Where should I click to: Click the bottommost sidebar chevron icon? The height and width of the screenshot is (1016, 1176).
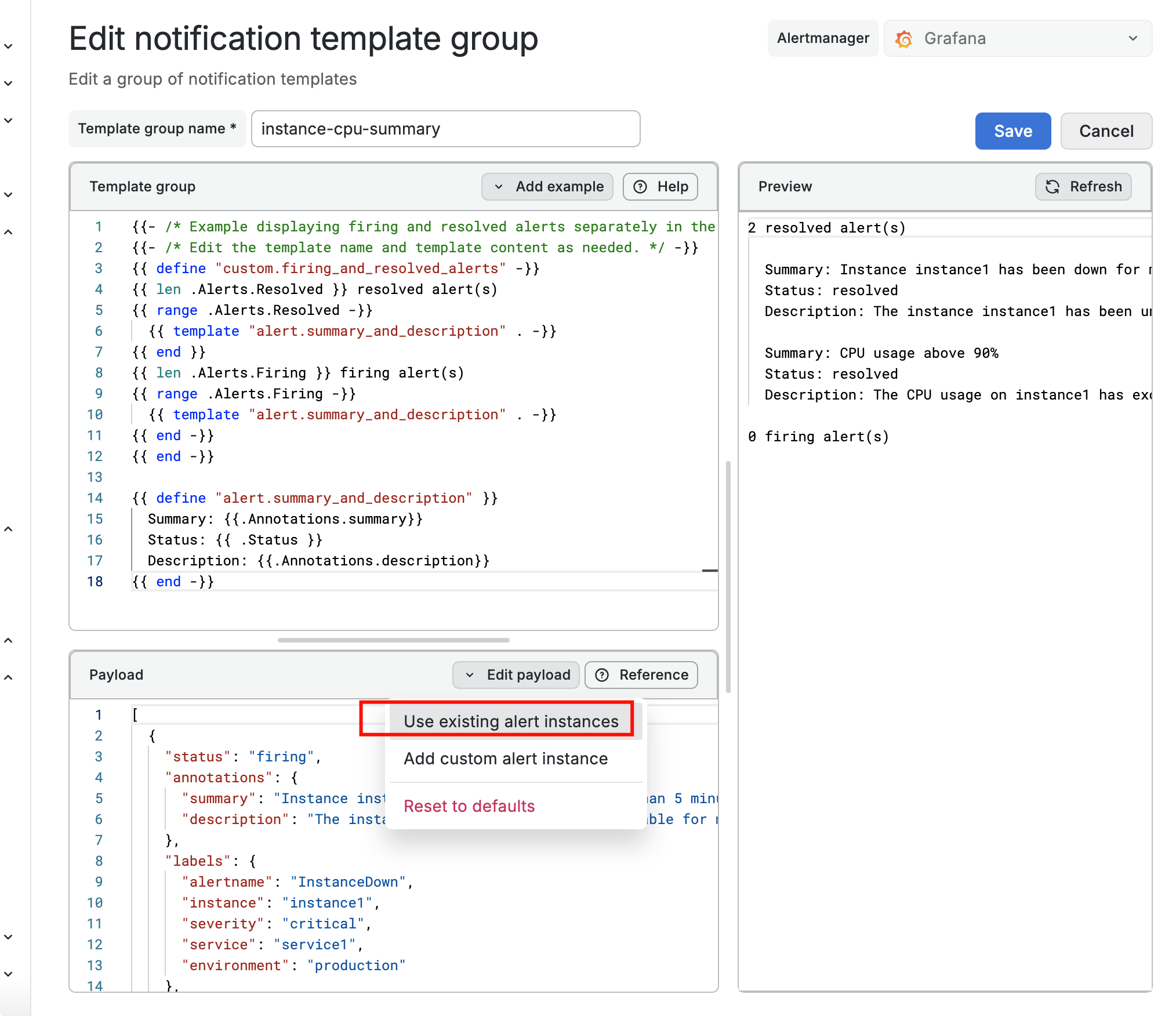9,974
